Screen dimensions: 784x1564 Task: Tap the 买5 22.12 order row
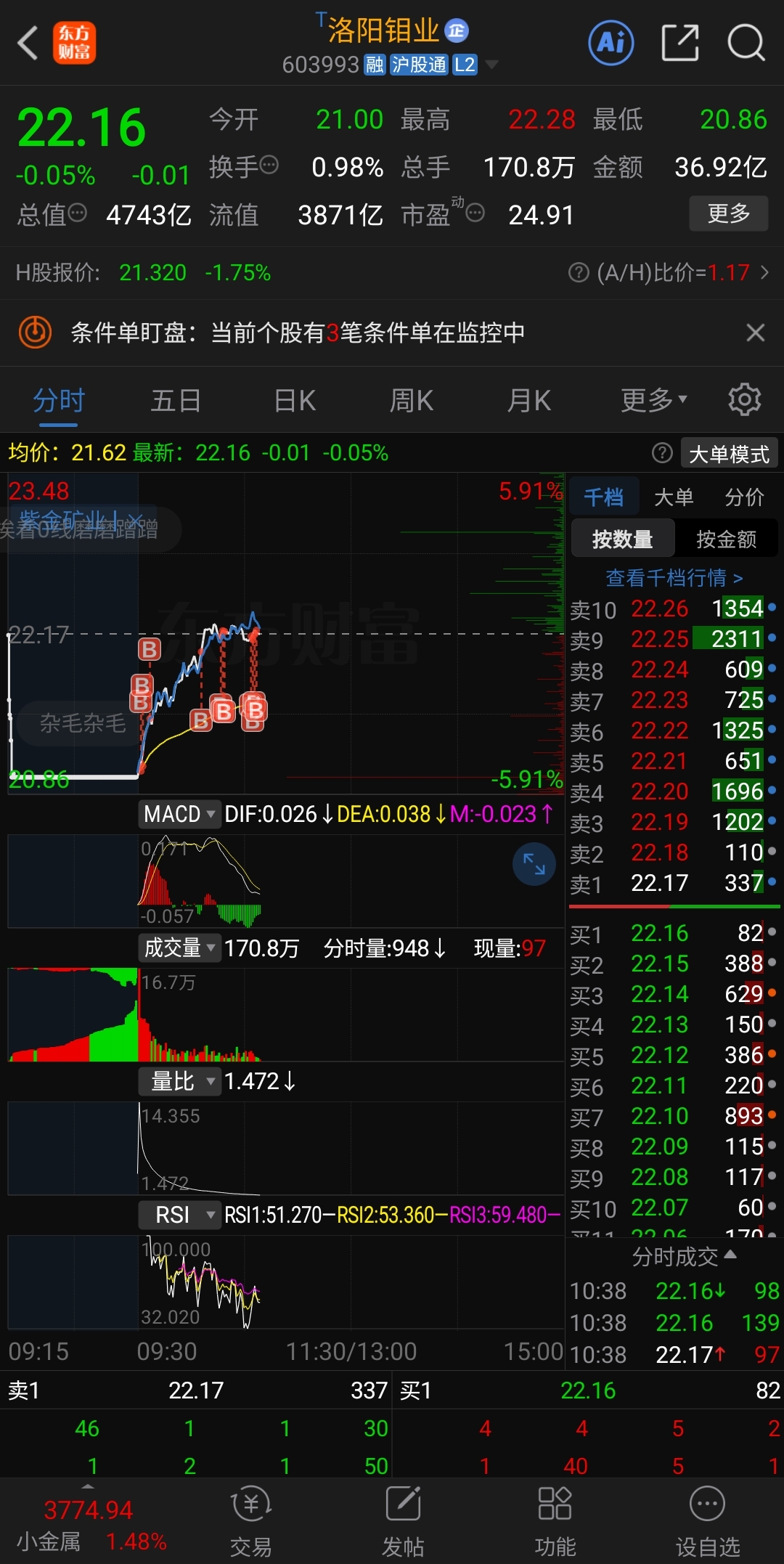point(674,1055)
